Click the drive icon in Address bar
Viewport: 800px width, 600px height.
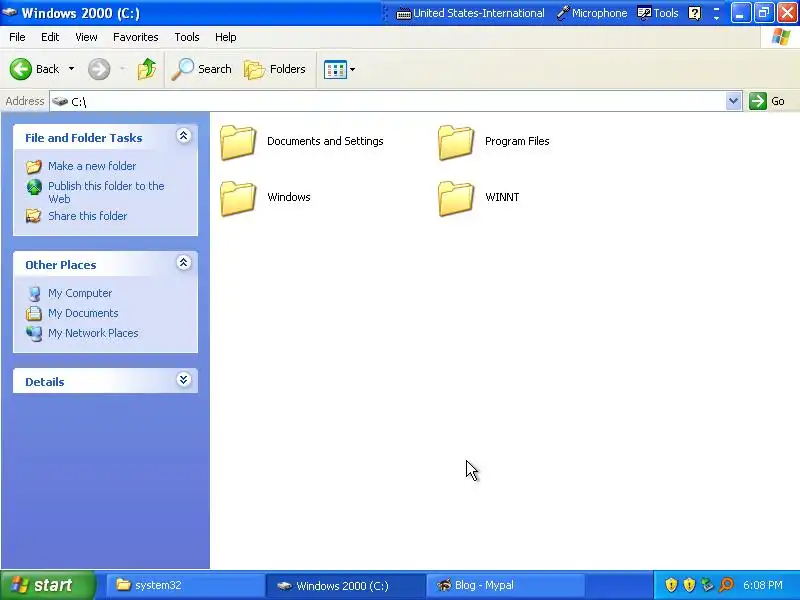(60, 102)
